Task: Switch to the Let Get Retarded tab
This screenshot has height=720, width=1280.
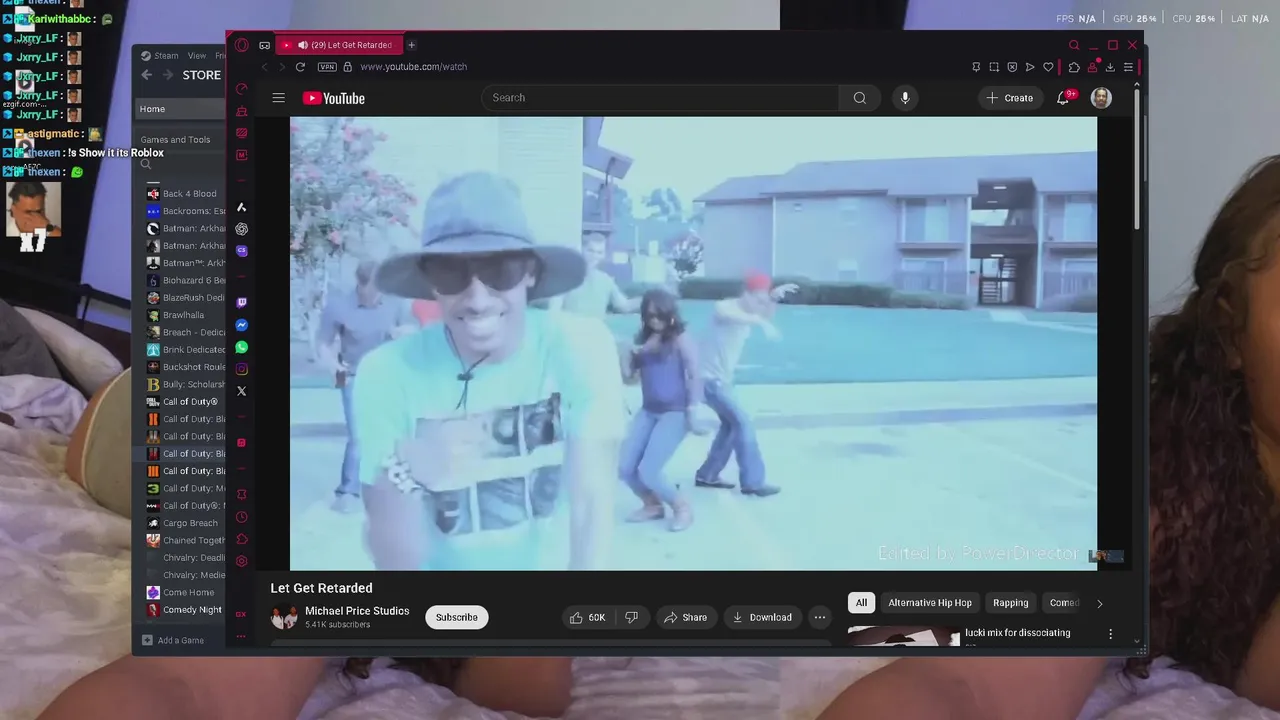Action: point(337,45)
